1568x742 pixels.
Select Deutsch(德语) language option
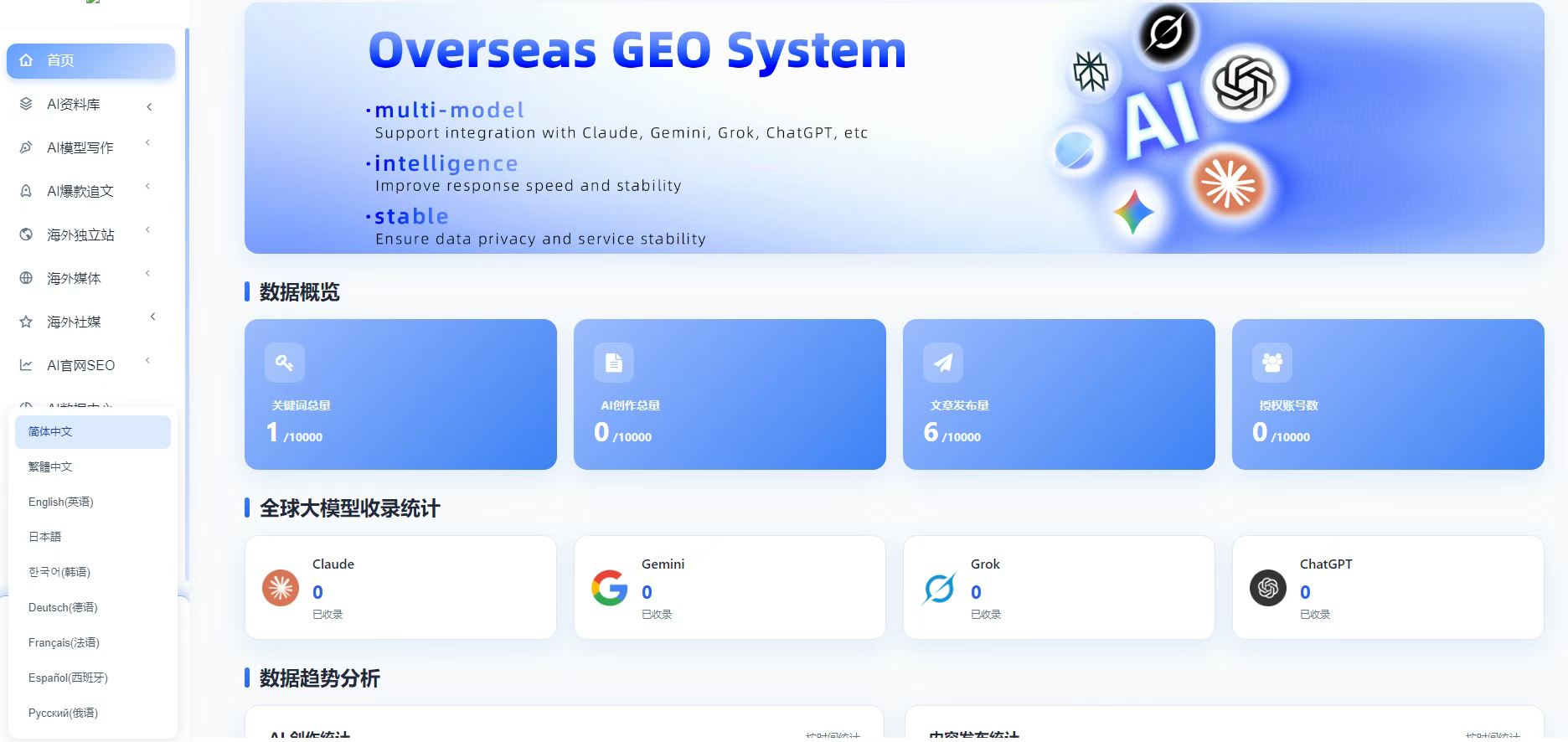[x=93, y=607]
